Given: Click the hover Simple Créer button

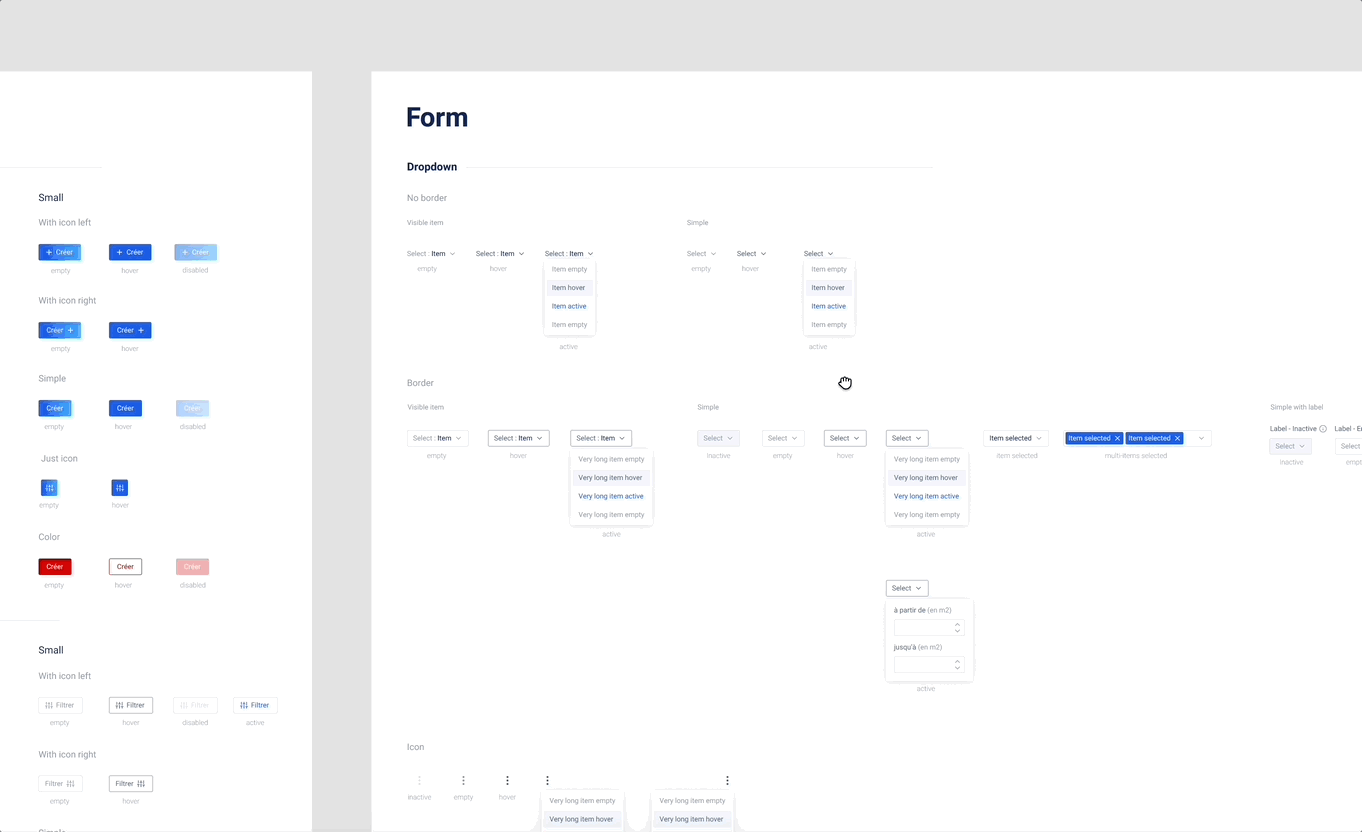Looking at the screenshot, I should 125,408.
